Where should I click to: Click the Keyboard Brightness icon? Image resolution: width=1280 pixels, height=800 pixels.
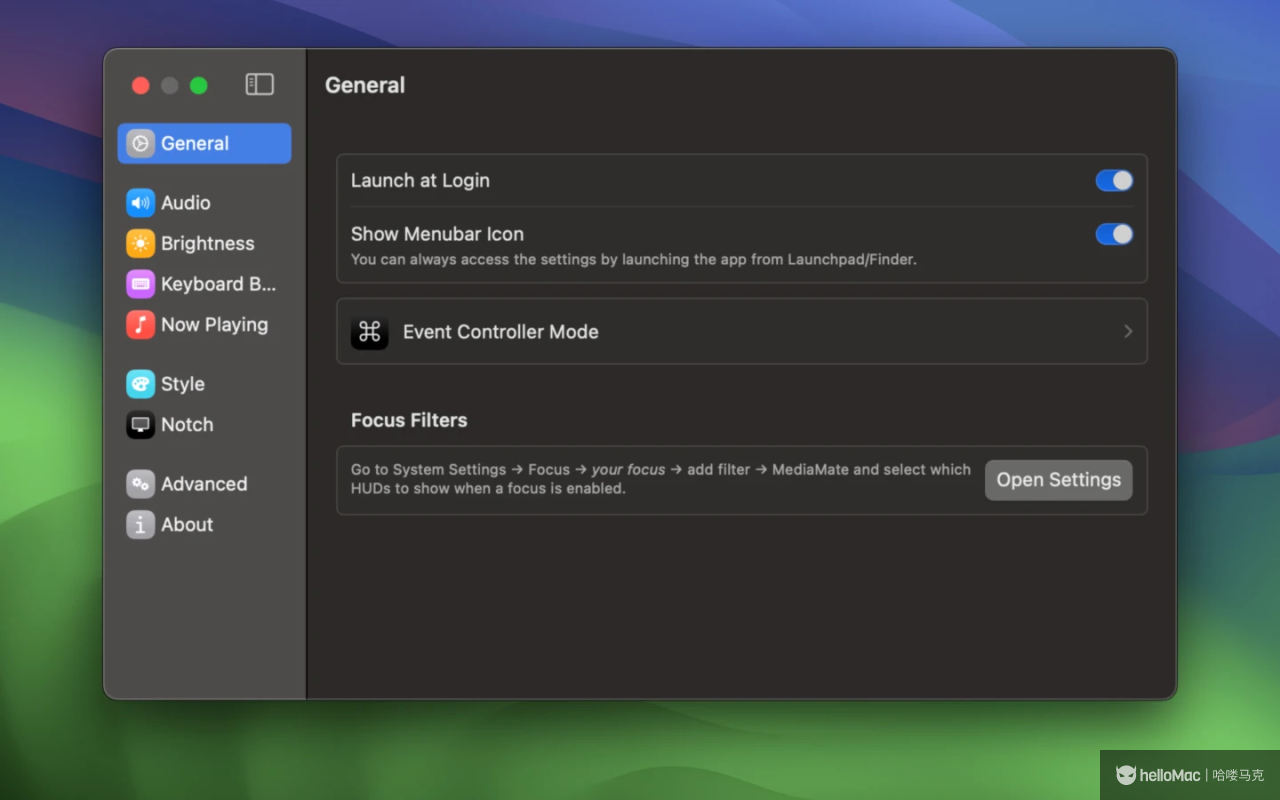point(140,284)
